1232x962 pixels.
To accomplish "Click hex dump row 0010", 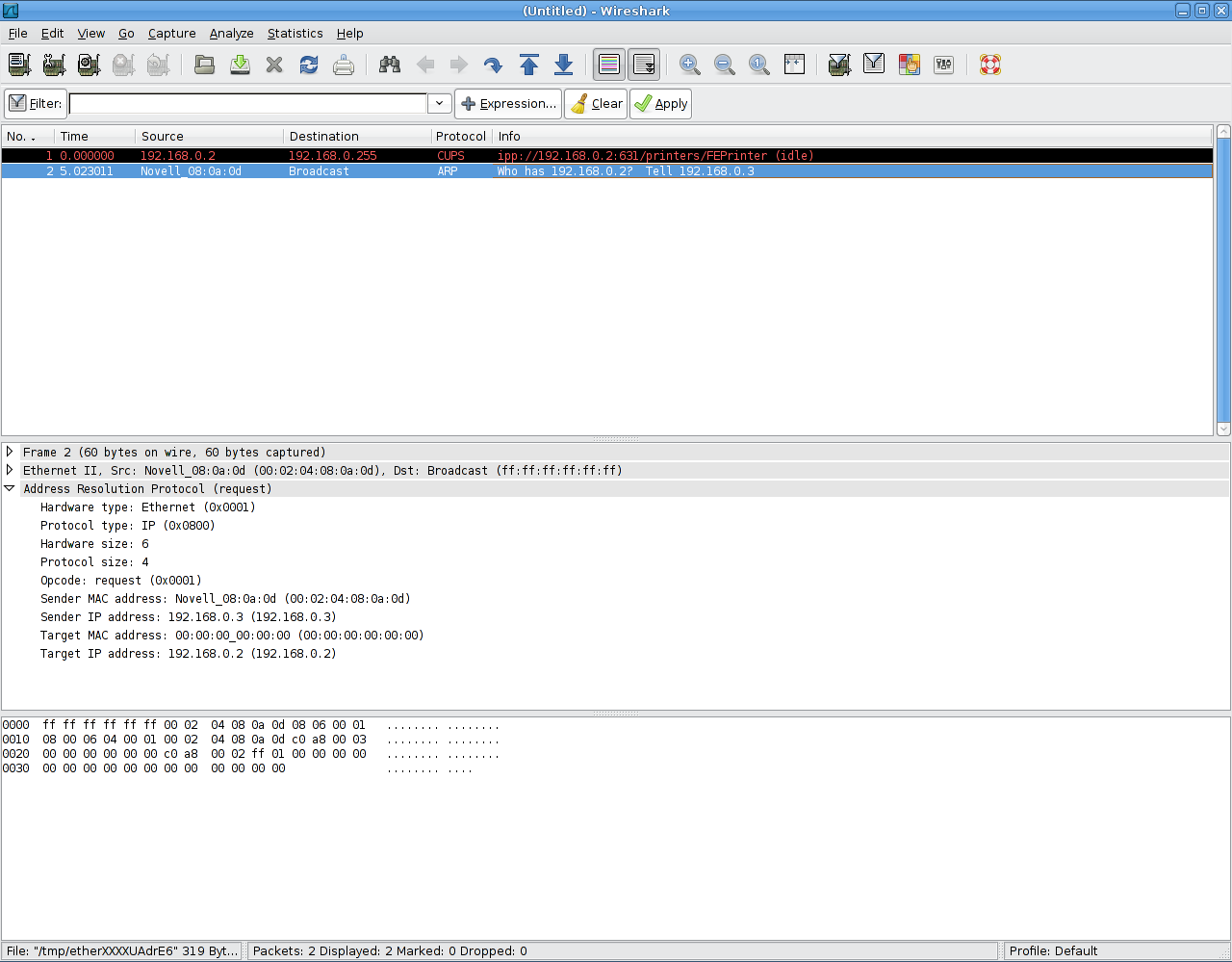I will point(251,740).
